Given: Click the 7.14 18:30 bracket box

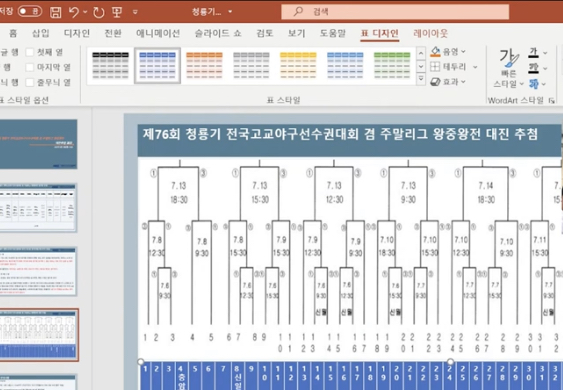Looking at the screenshot, I should [x=485, y=192].
